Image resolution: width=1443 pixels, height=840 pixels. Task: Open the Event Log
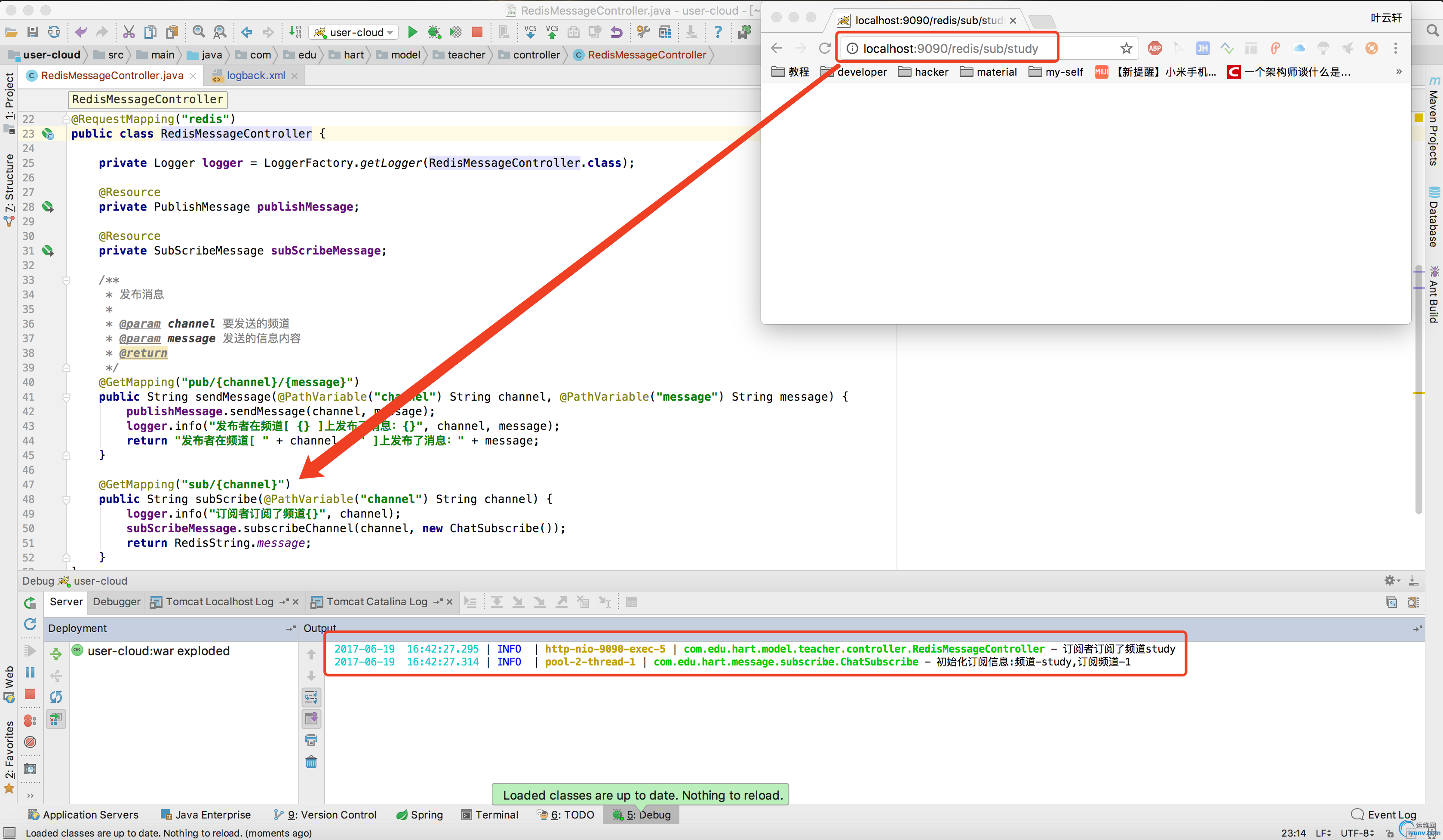(x=1385, y=815)
